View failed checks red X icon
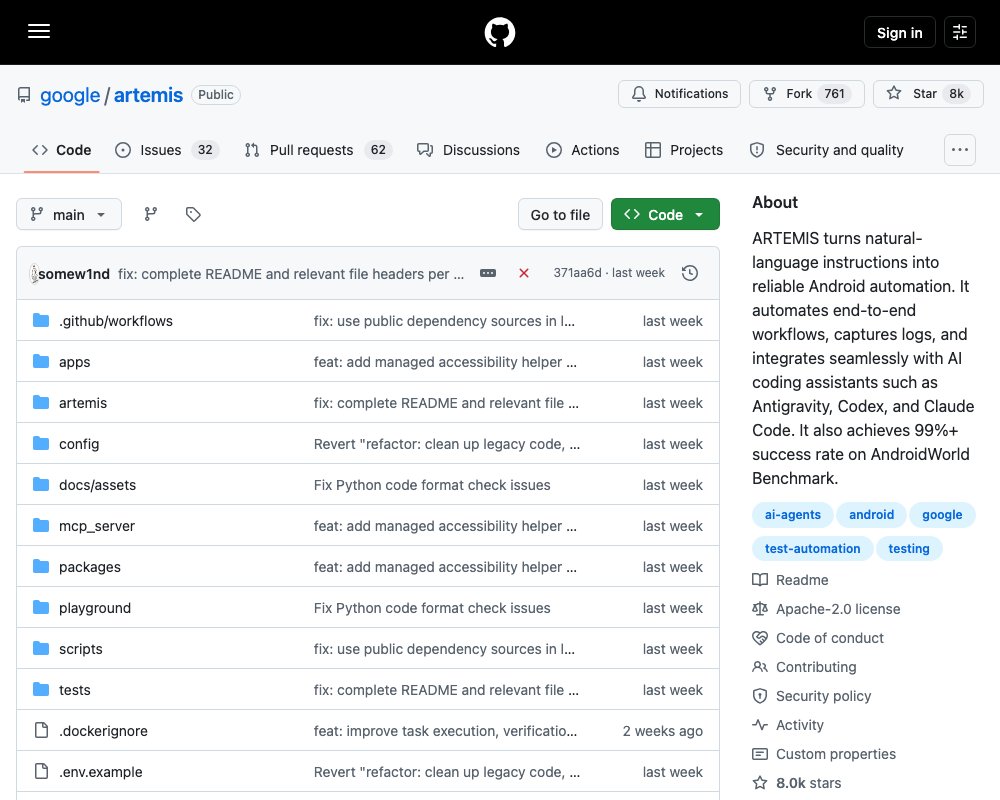 524,273
